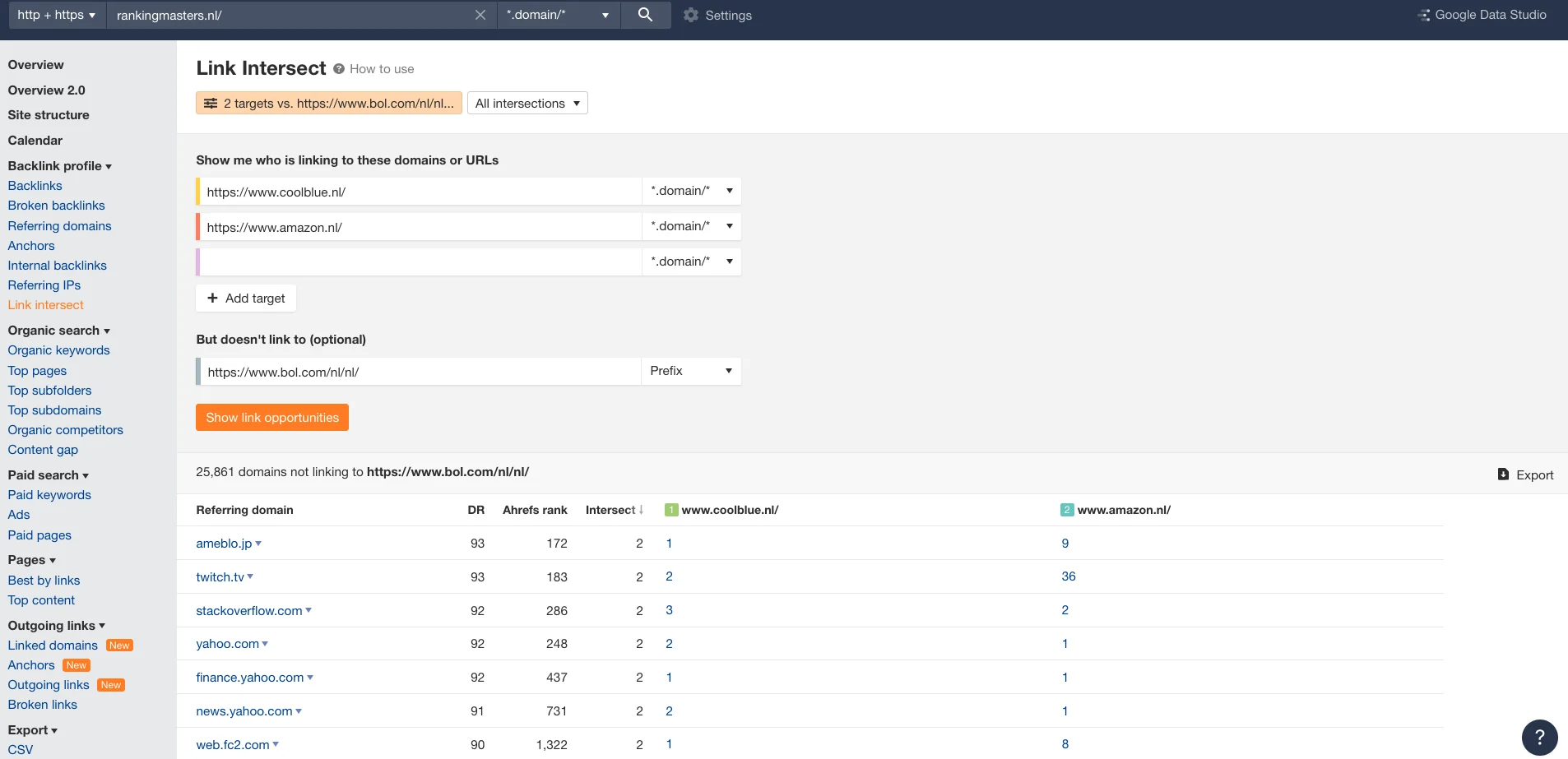This screenshot has width=1568, height=759.
Task: Focus the bol.com exclusion input
Action: tap(420, 371)
